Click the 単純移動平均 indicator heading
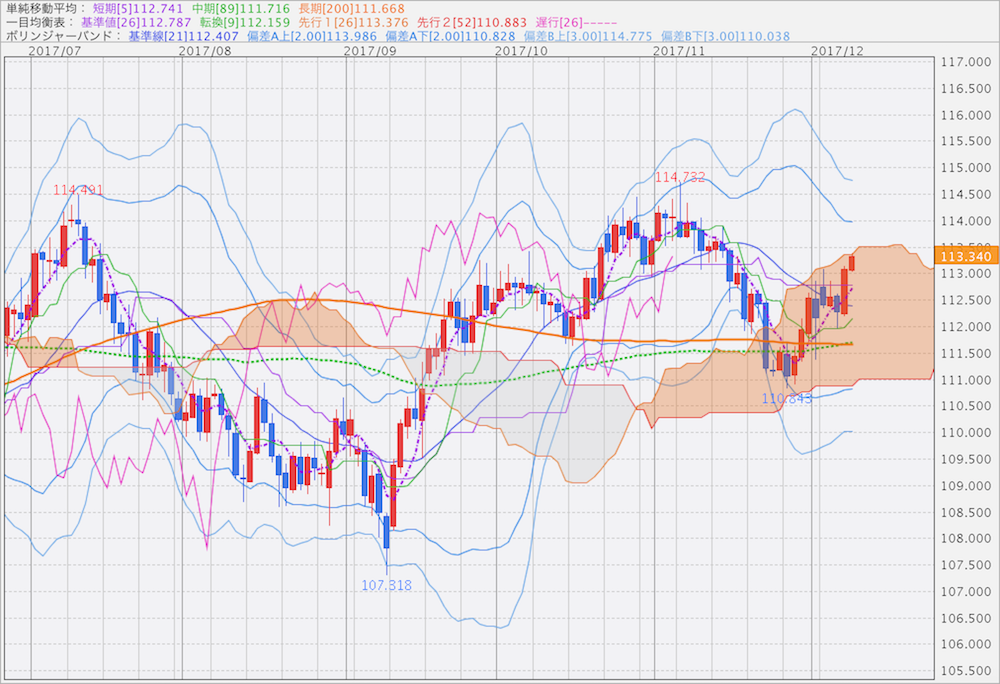 click(x=43, y=8)
